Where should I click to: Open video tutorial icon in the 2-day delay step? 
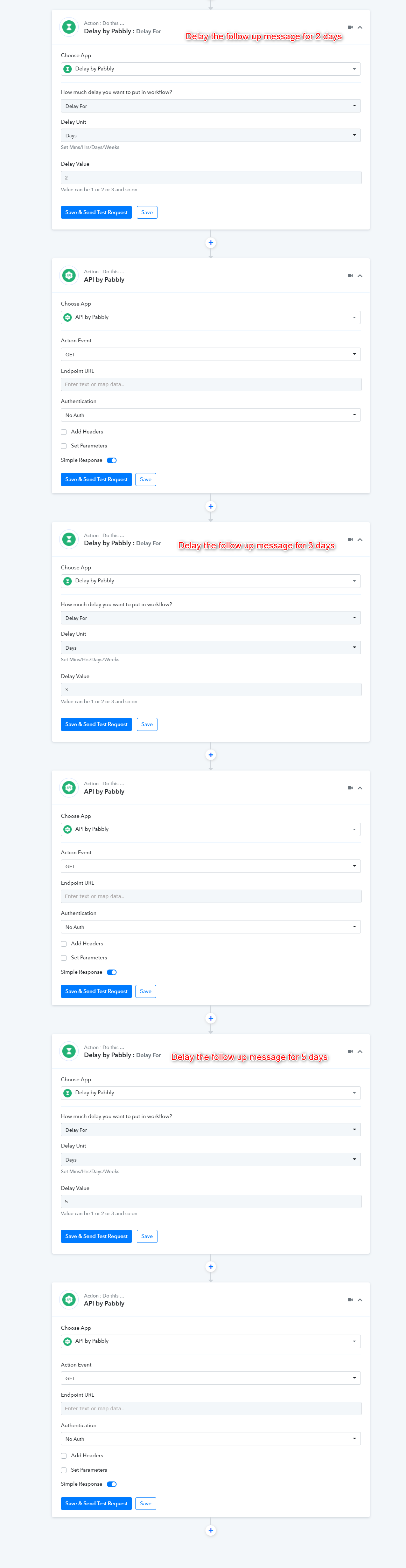pos(350,27)
